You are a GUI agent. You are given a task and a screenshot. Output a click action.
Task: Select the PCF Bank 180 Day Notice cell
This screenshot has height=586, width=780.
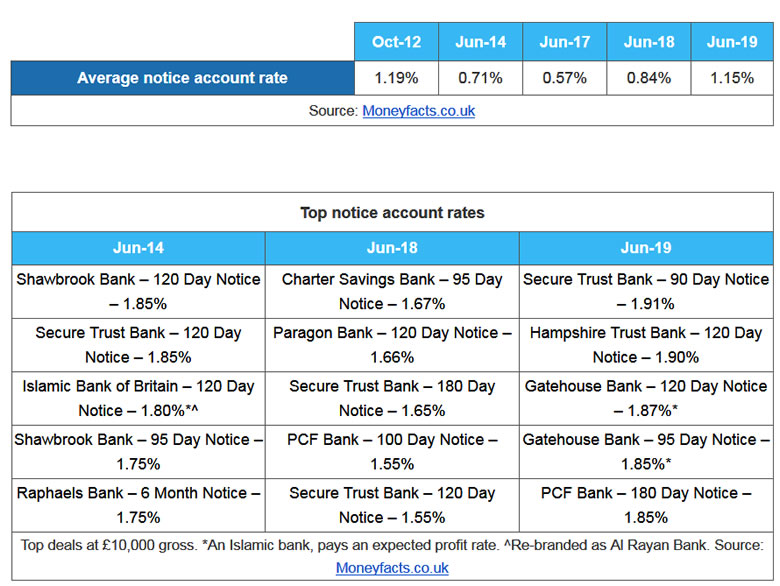tap(645, 505)
